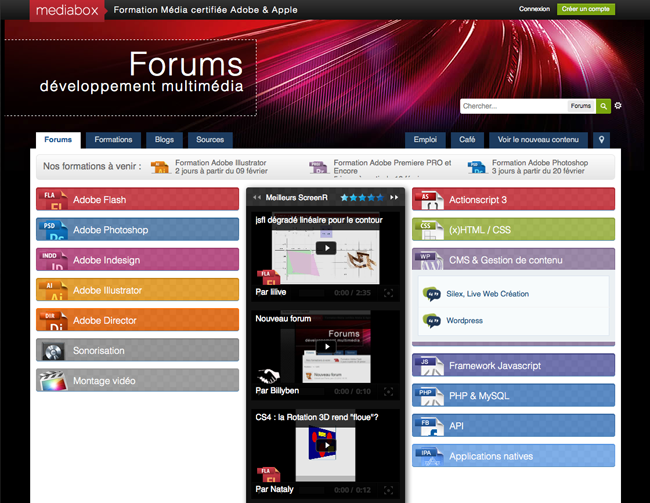This screenshot has height=503, width=650.
Task: Open the Connexion login link
Action: (534, 9)
